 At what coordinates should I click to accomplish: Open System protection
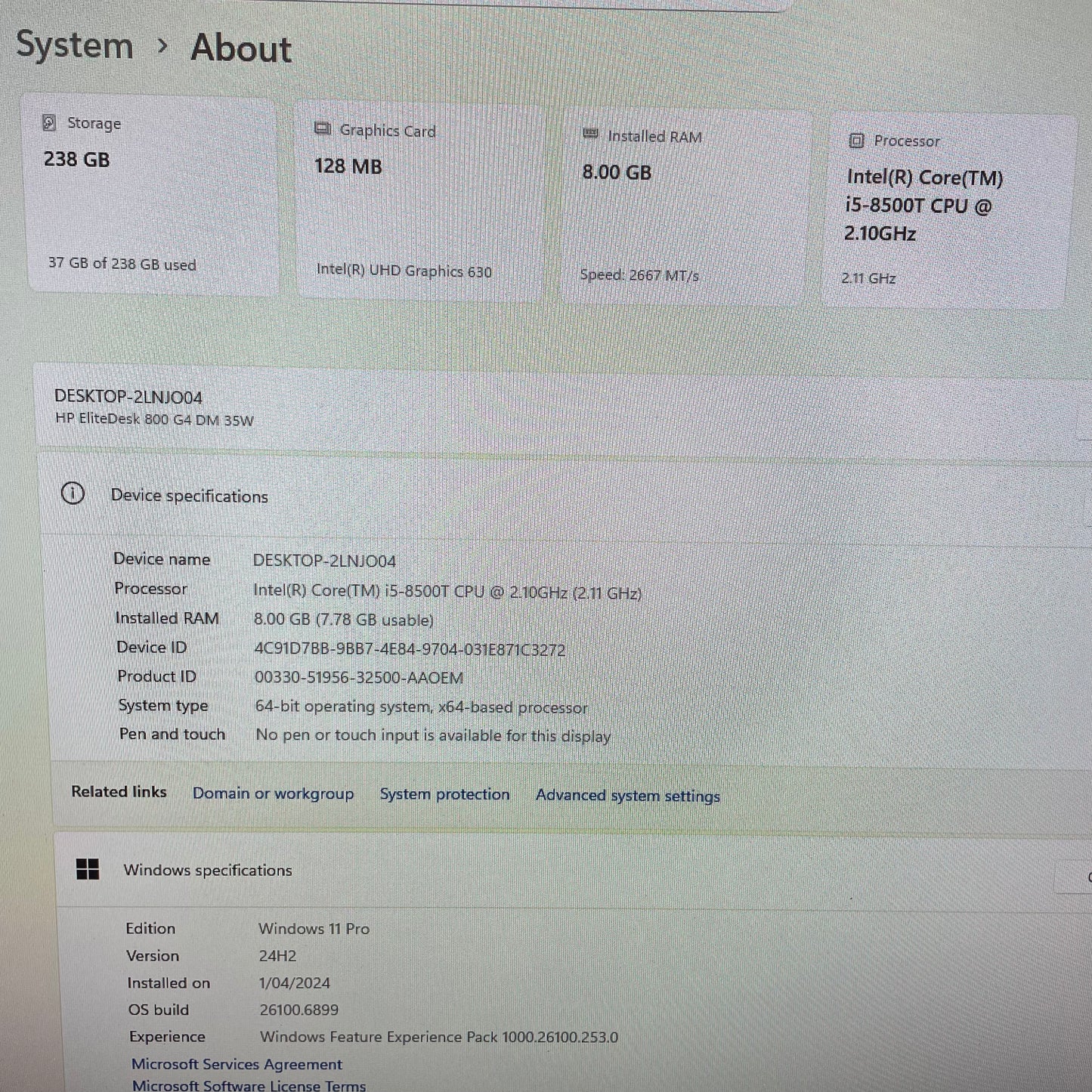(x=444, y=794)
